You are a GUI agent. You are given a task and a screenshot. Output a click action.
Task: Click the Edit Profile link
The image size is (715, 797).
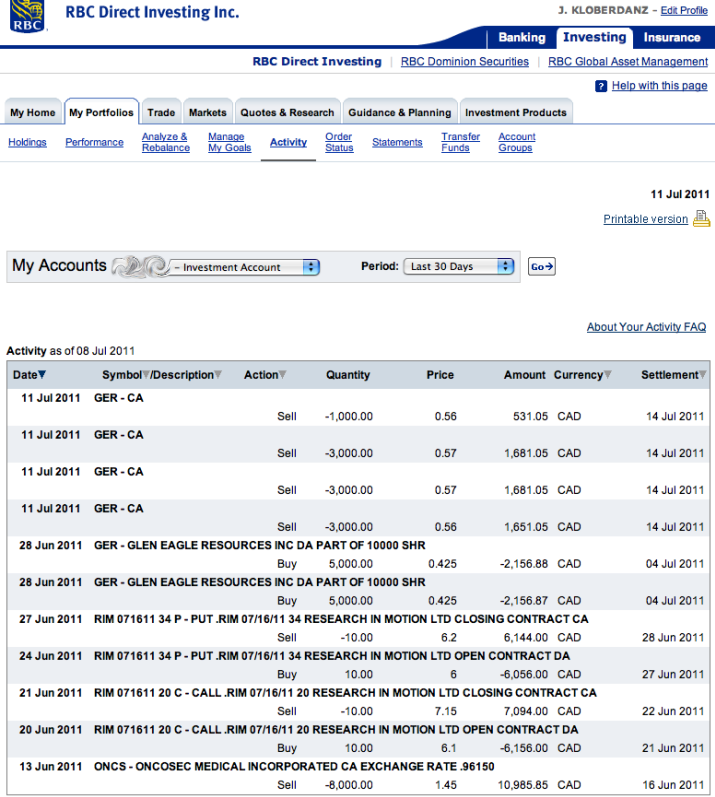pyautogui.click(x=684, y=10)
